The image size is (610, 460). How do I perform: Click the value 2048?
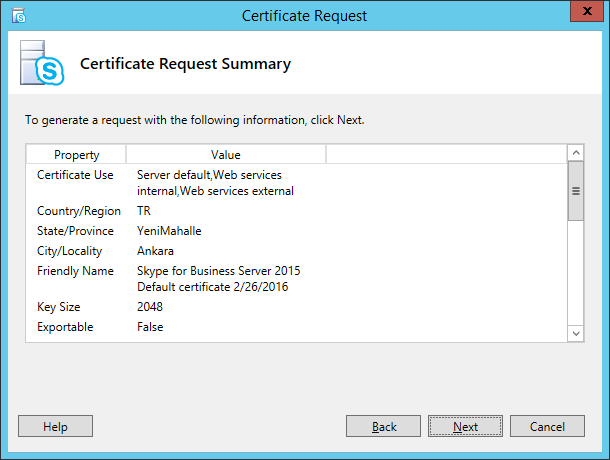click(150, 307)
